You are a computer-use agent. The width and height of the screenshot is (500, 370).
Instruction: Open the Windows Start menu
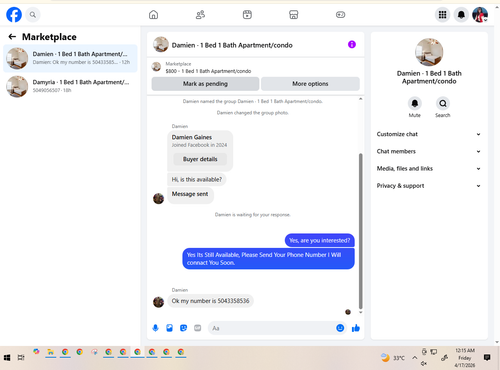[7, 358]
